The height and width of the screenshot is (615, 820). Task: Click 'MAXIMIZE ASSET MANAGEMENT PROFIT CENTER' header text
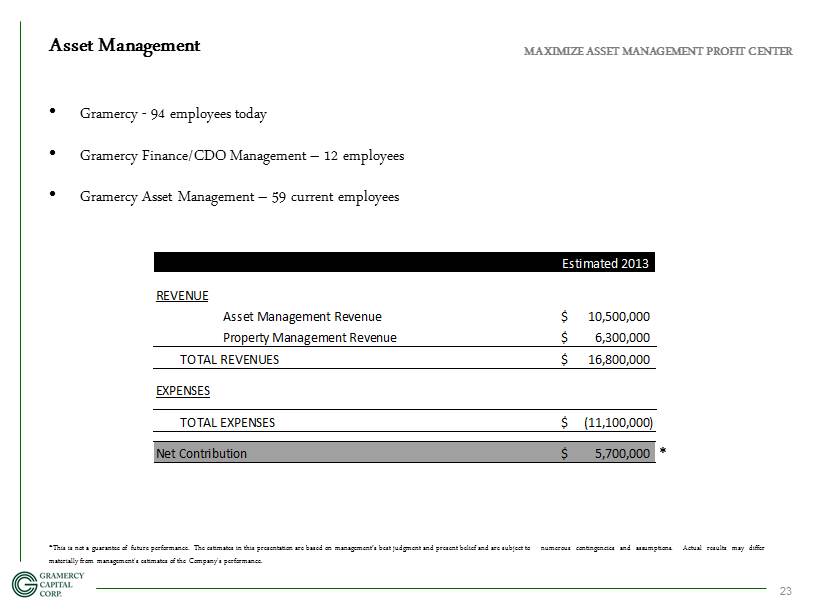click(x=658, y=51)
